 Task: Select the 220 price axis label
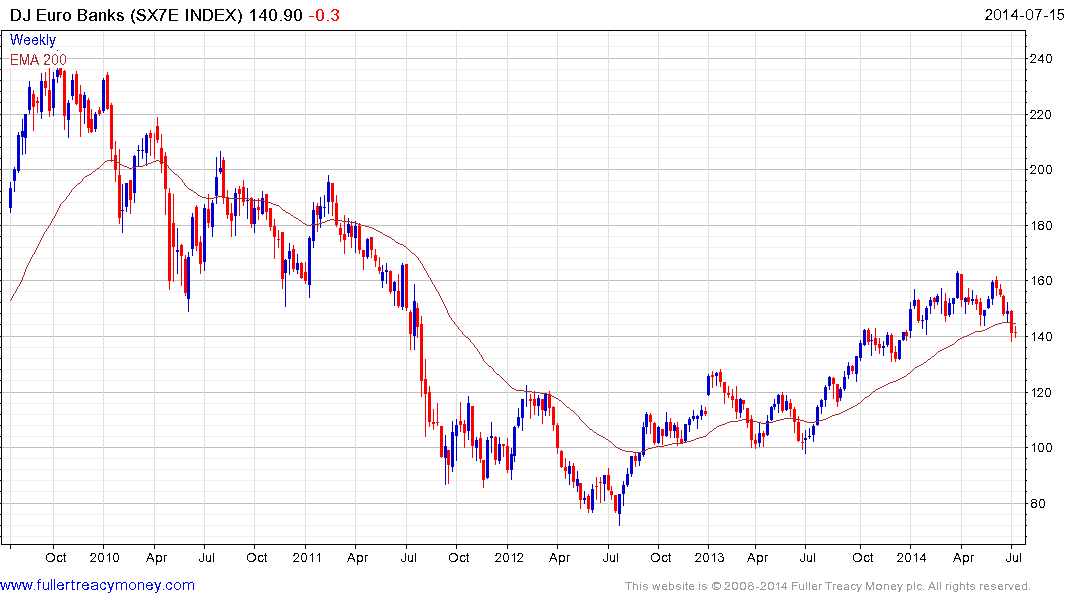click(1041, 115)
